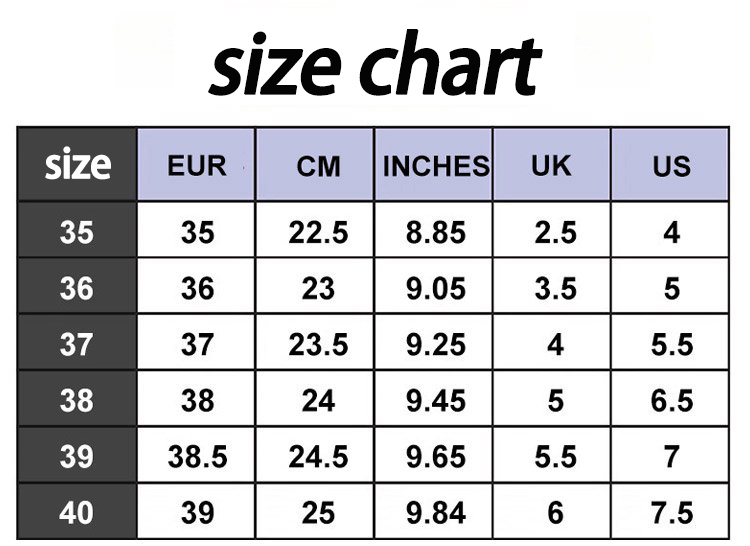Select the 38.5 EUR cell
Image resolution: width=750 pixels, height=546 pixels.
[x=196, y=454]
